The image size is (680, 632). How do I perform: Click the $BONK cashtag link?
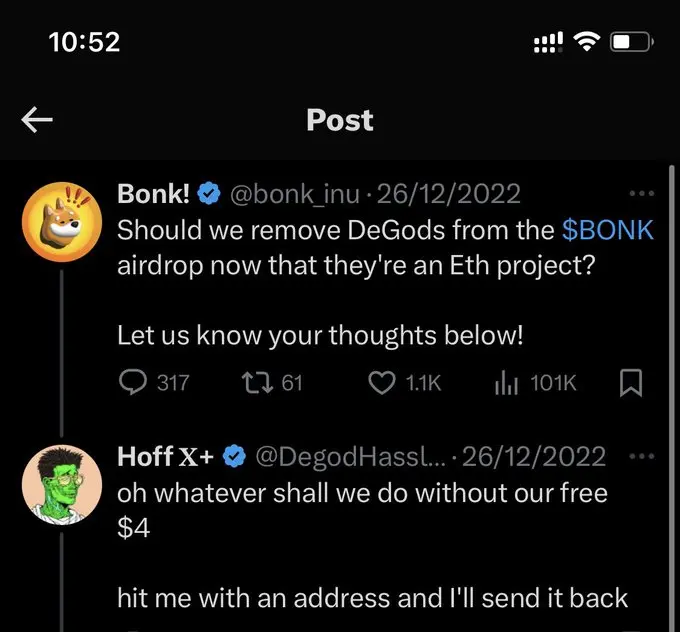[608, 230]
